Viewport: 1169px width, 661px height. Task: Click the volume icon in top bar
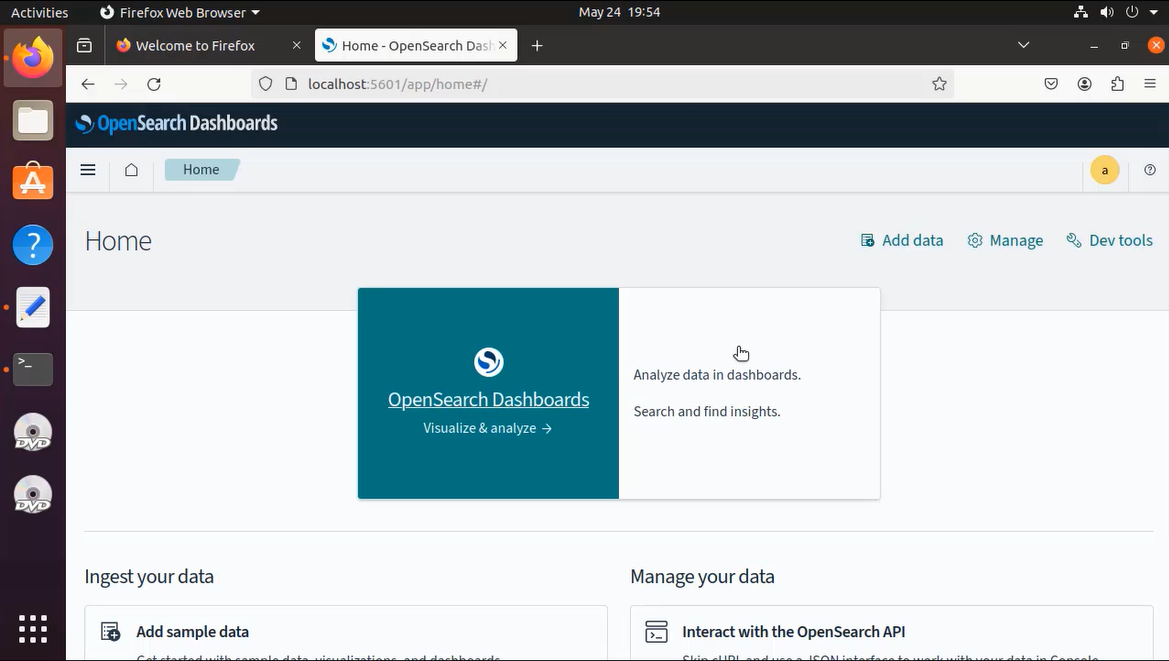point(1107,13)
